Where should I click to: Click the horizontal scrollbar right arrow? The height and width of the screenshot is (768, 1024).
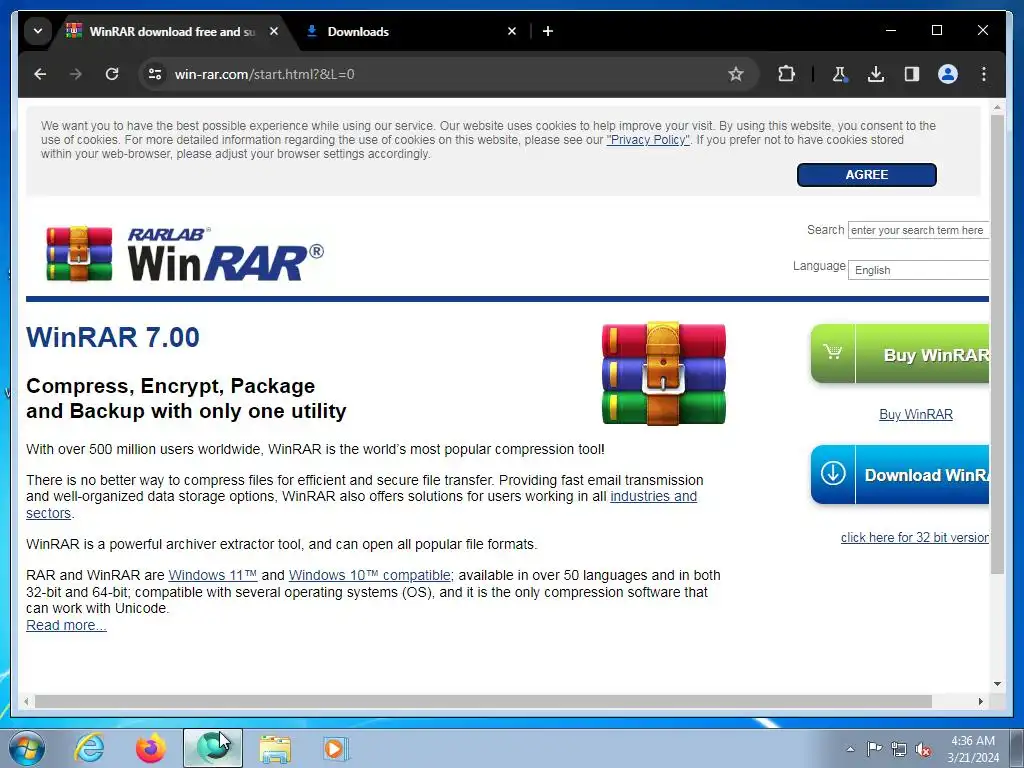point(981,701)
